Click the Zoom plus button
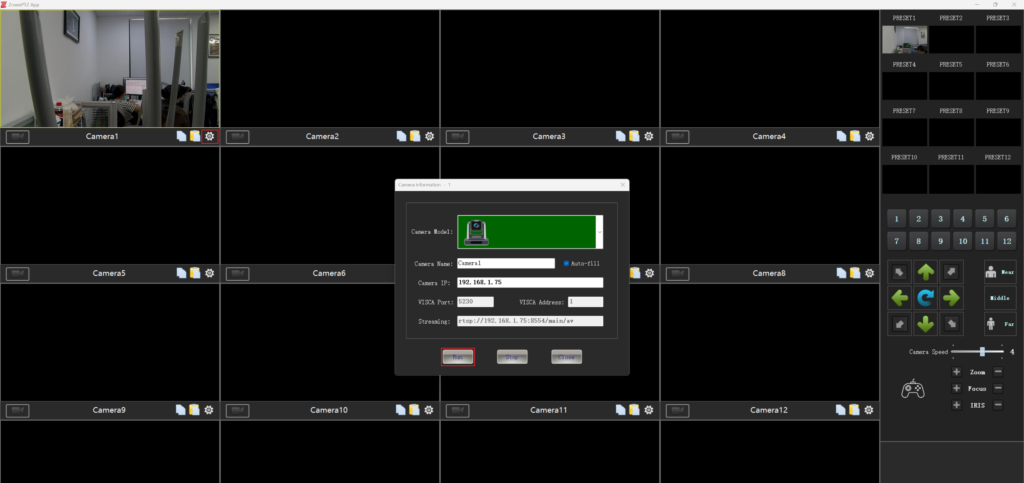The image size is (1024, 483). coord(956,372)
